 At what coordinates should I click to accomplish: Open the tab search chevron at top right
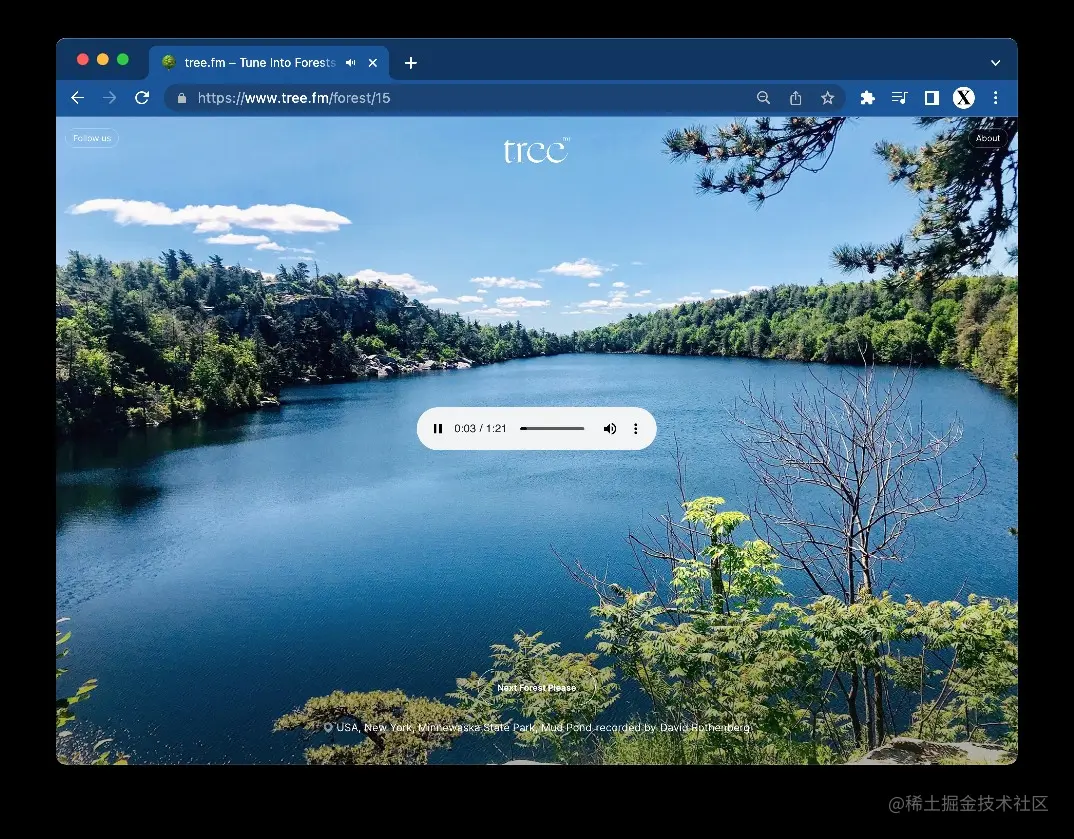pyautogui.click(x=995, y=62)
